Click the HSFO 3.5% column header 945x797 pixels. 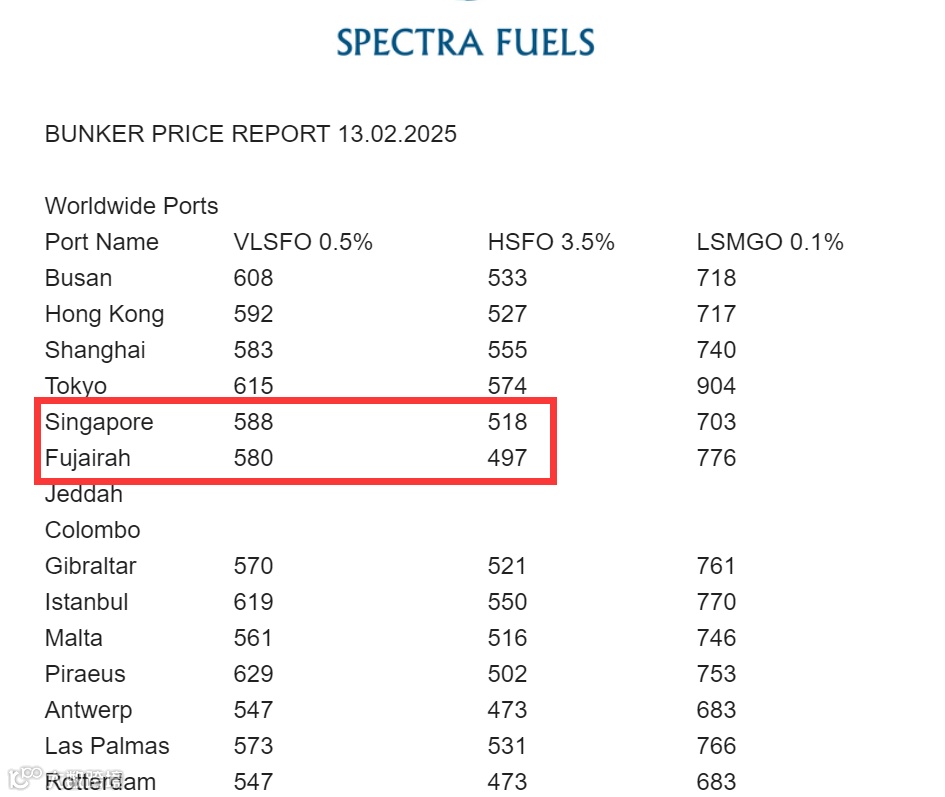click(551, 242)
